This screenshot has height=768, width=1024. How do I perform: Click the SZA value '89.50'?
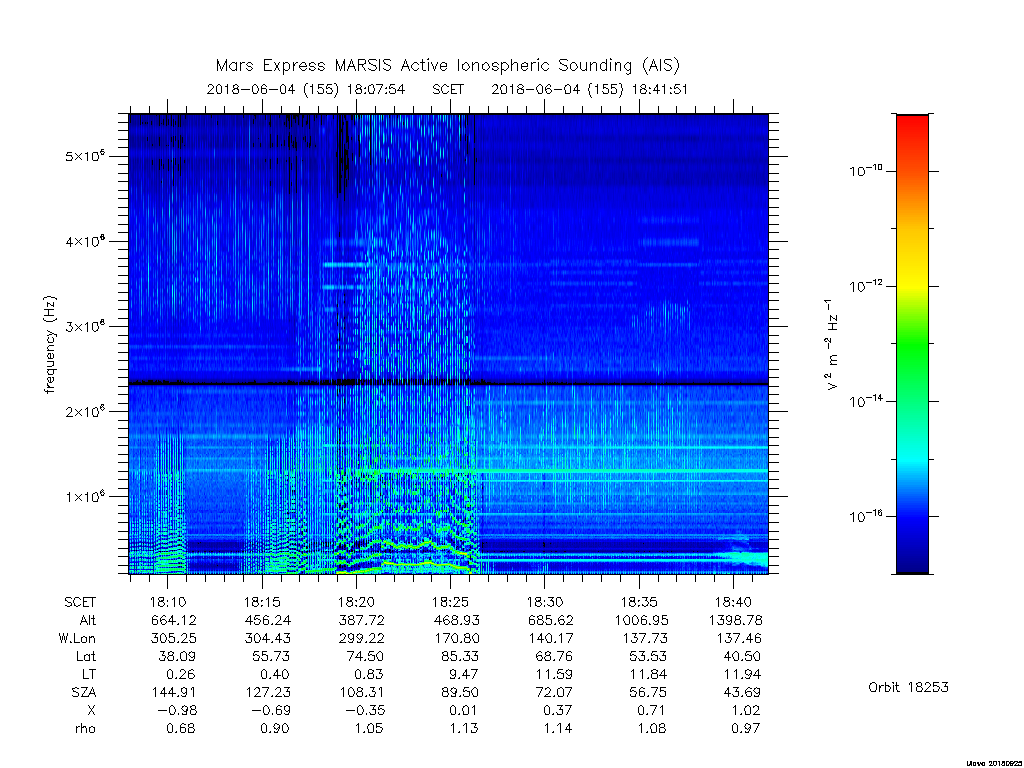(460, 692)
